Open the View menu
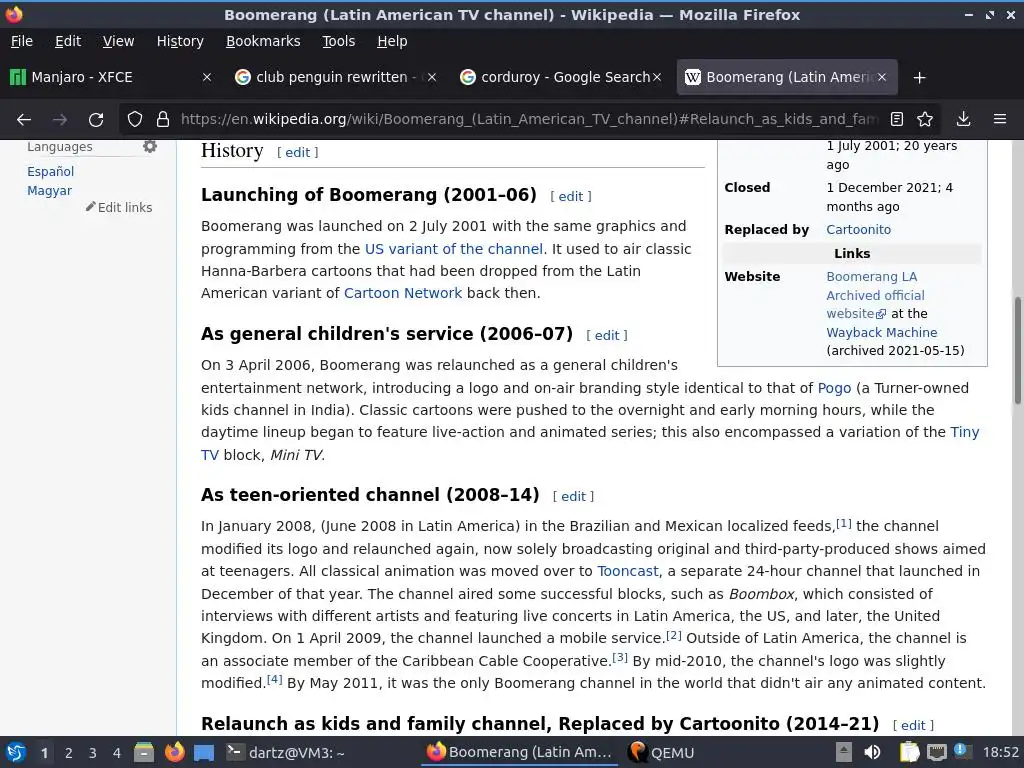Image resolution: width=1024 pixels, height=768 pixels. [118, 41]
